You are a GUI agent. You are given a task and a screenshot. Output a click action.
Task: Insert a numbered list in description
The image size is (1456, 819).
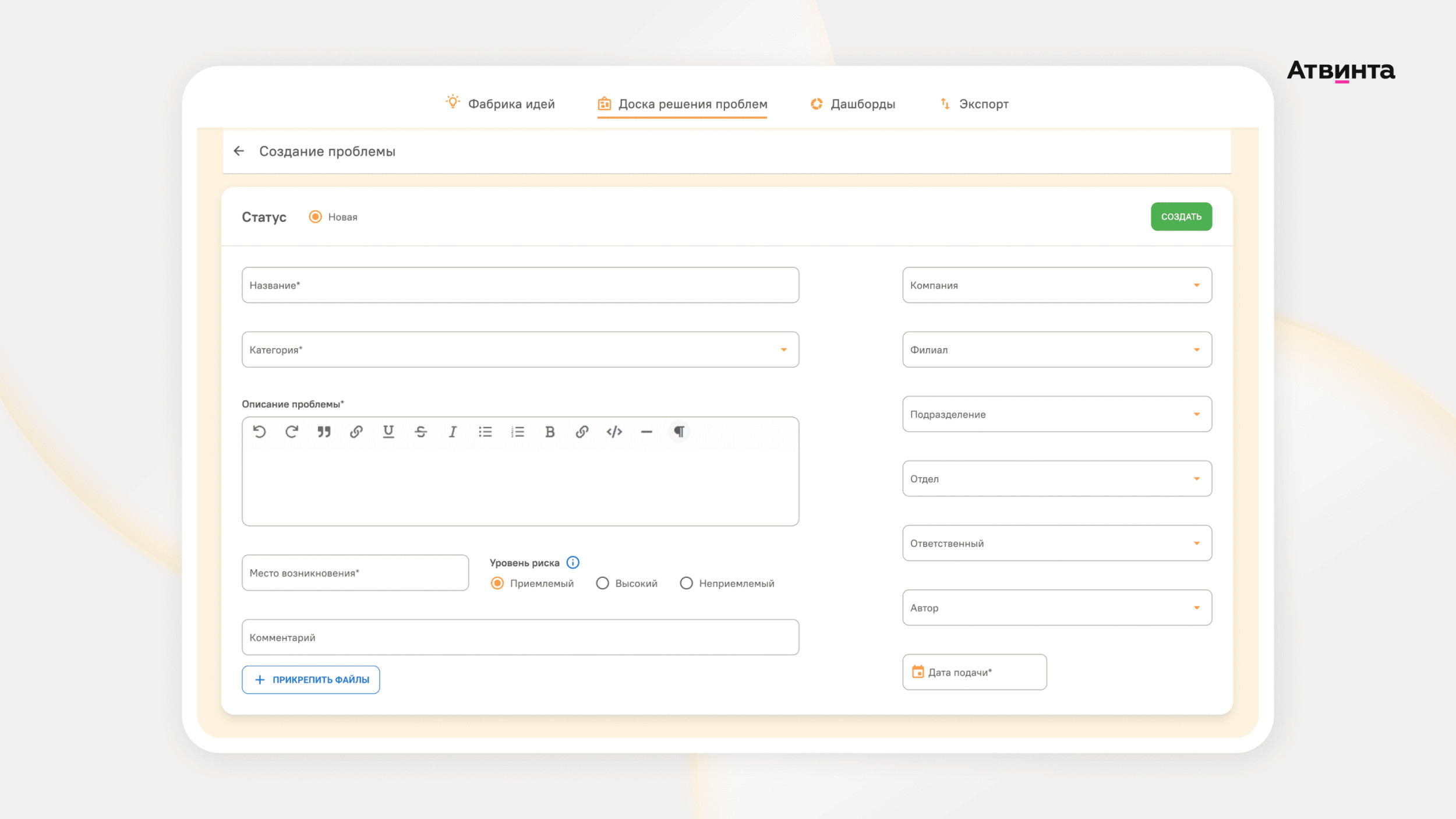pyautogui.click(x=518, y=432)
